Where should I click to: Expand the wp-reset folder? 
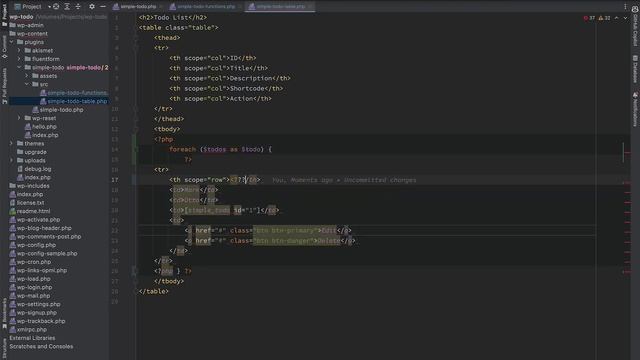point(19,118)
